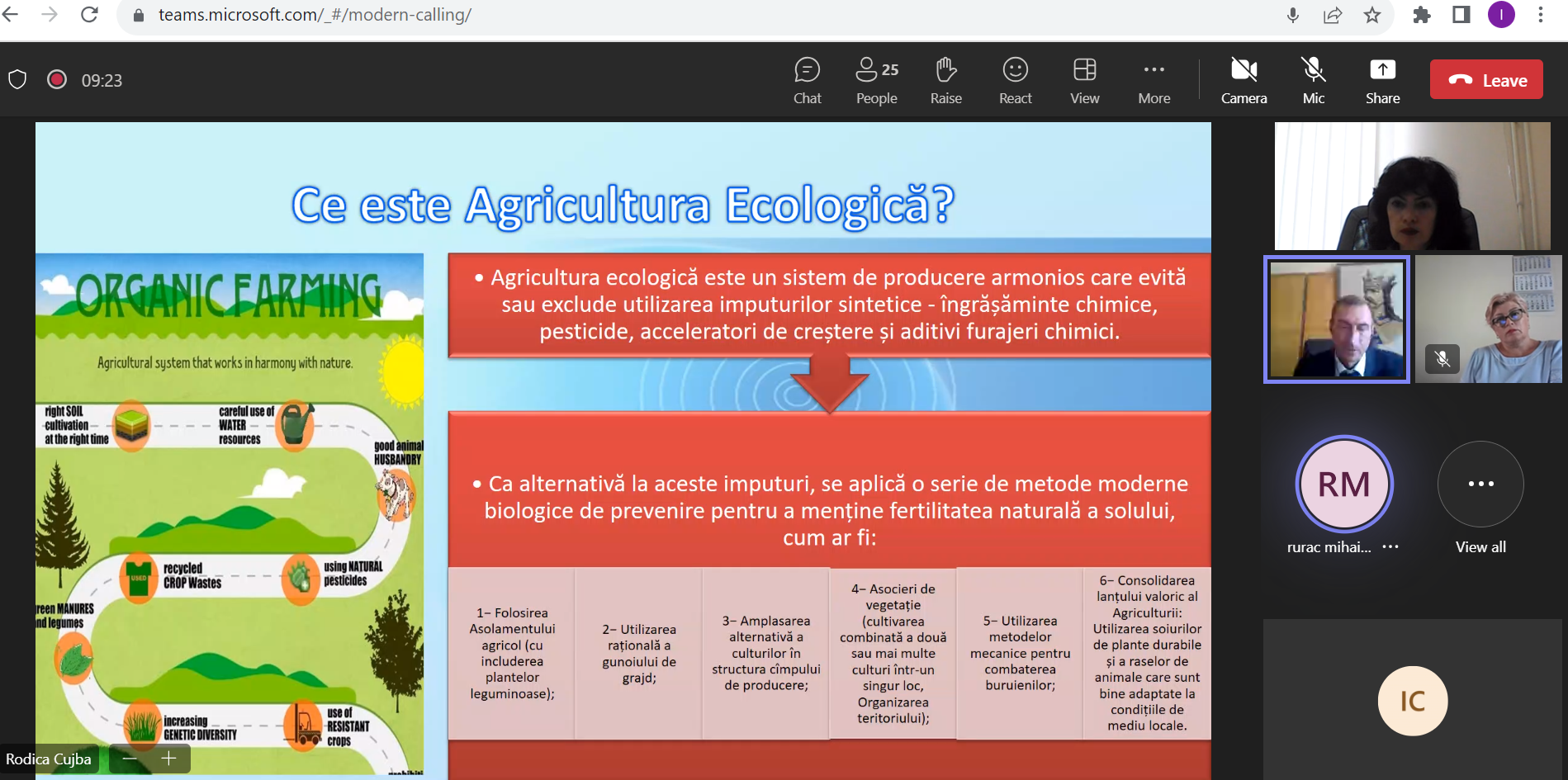1568x780 pixels.
Task: Open options for rurac mihai participant
Action: [1390, 547]
